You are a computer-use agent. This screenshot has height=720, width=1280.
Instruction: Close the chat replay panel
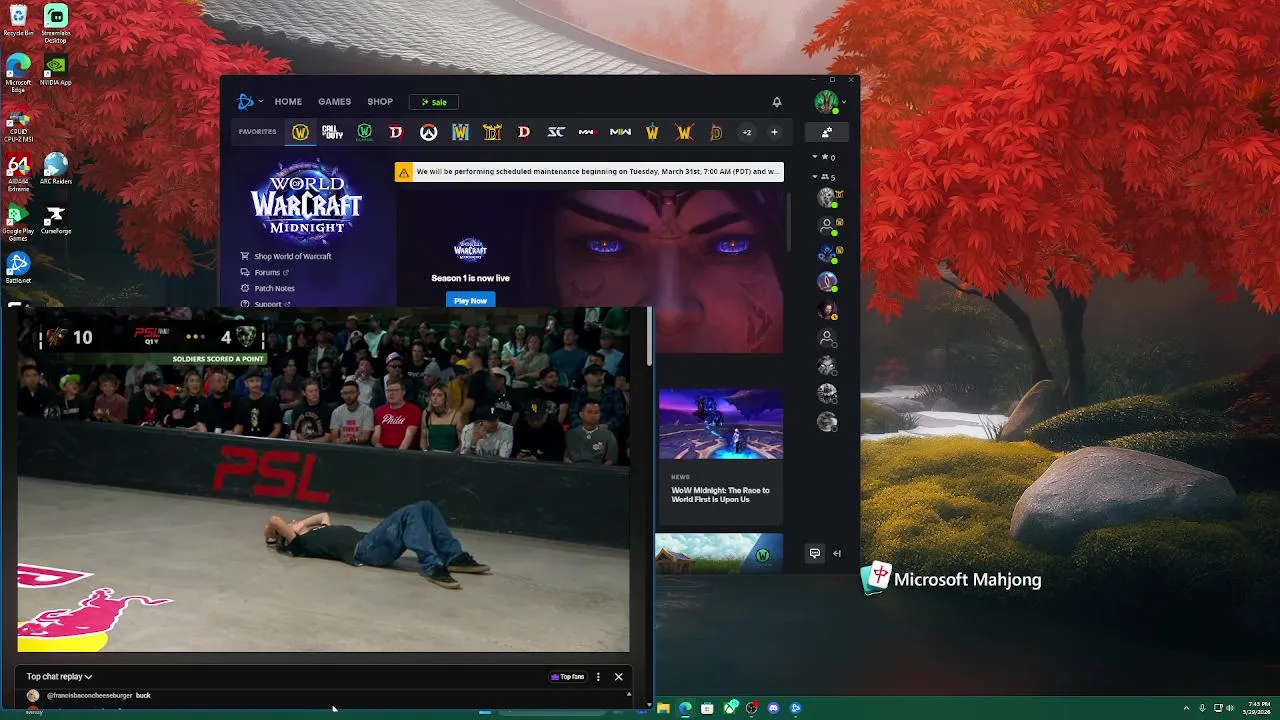coord(618,677)
